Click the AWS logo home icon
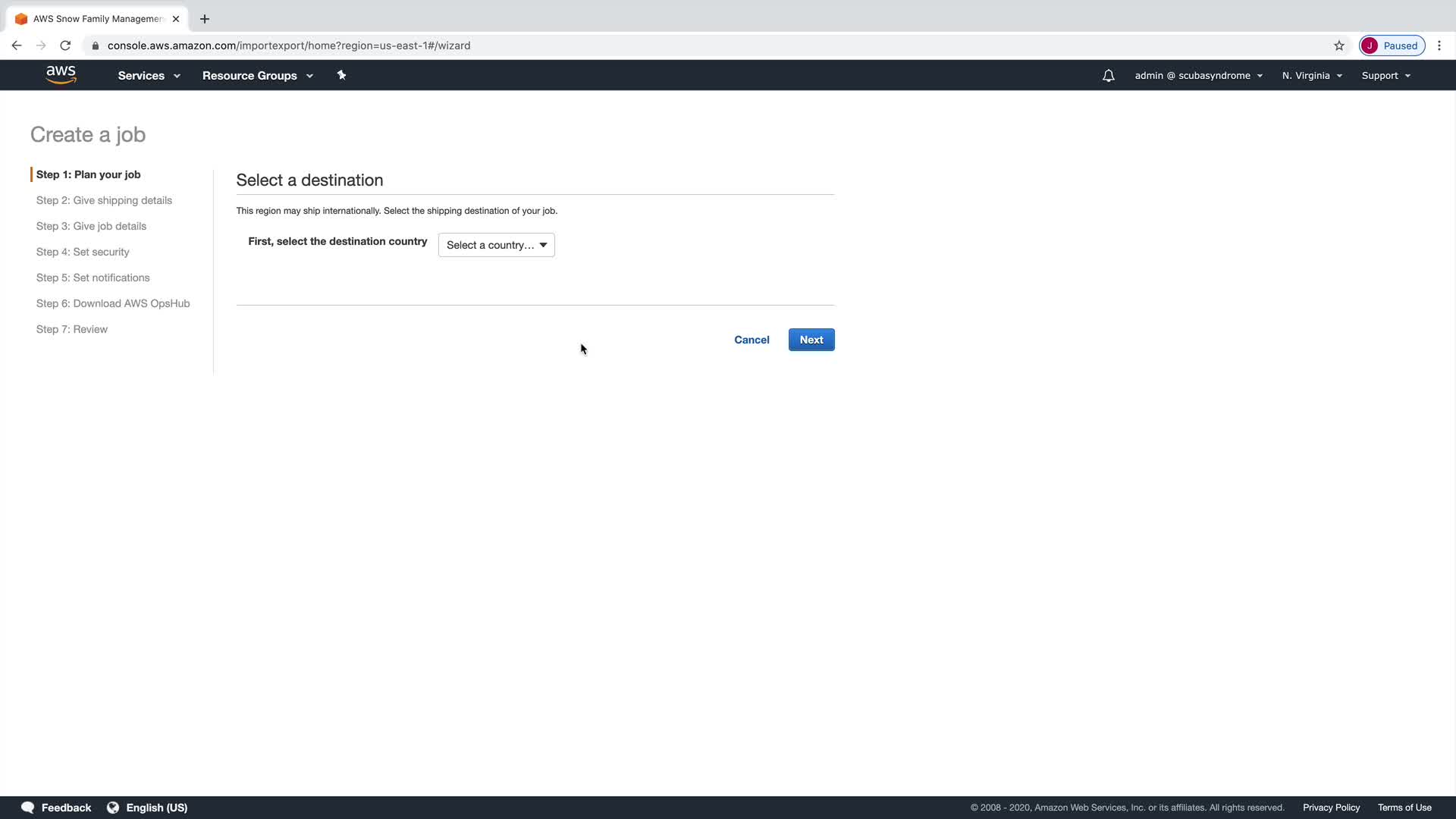 [61, 75]
